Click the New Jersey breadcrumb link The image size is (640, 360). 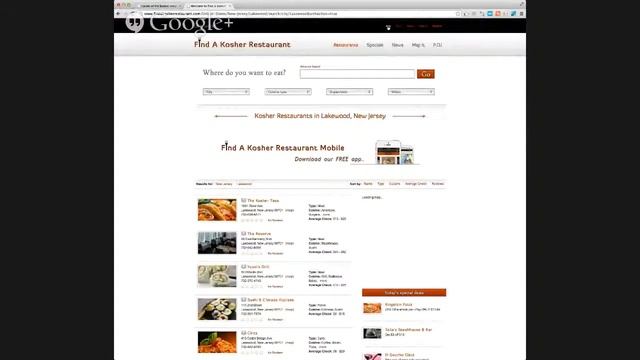click(x=224, y=184)
